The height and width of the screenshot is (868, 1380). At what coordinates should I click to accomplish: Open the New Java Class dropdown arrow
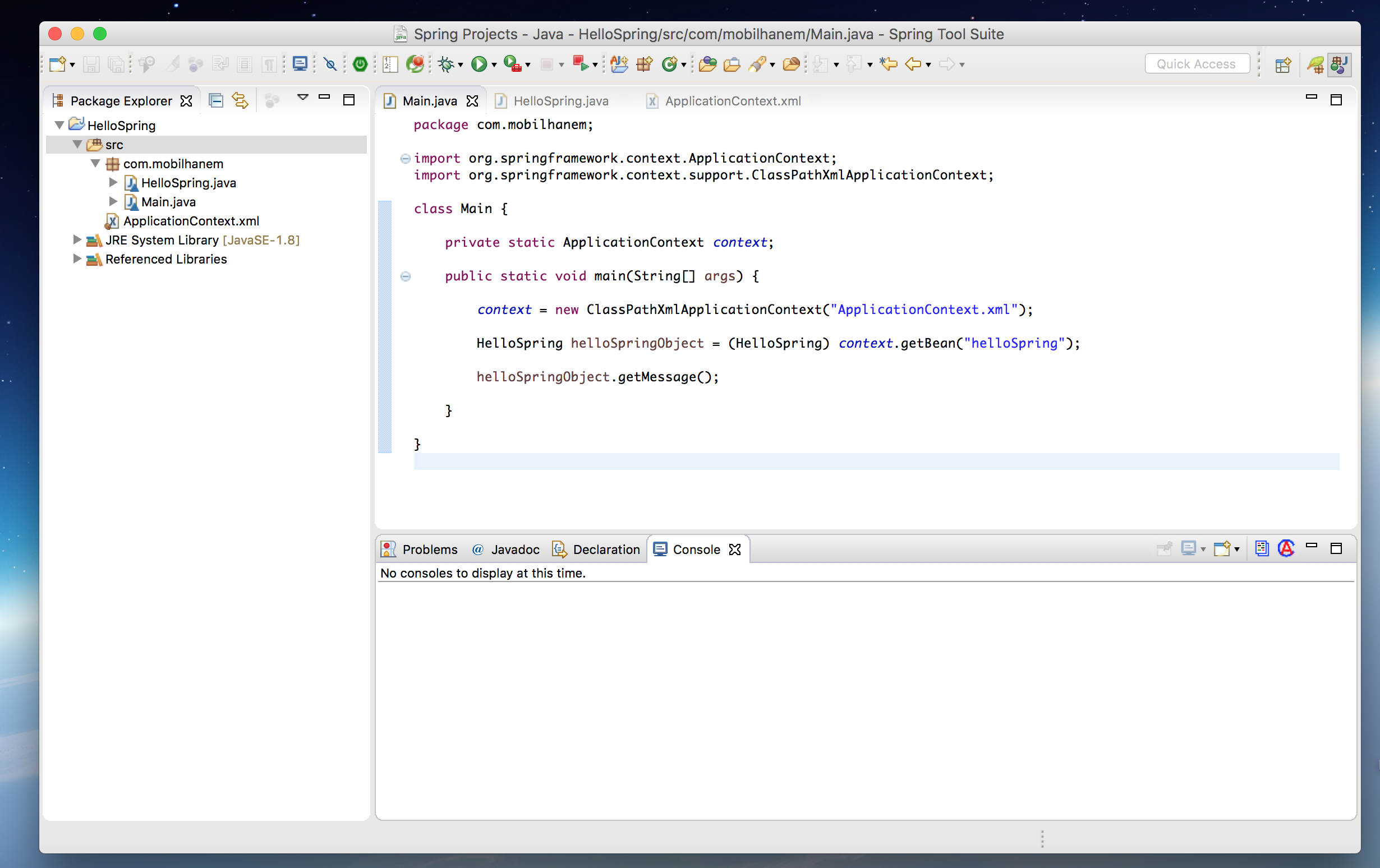point(684,65)
